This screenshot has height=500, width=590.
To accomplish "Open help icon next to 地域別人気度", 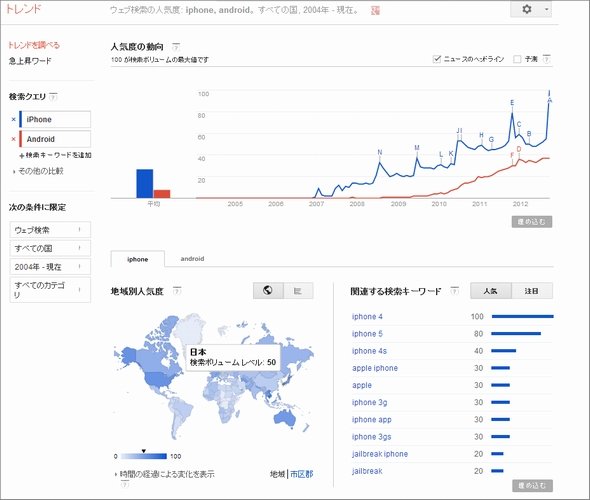I will click(x=177, y=291).
